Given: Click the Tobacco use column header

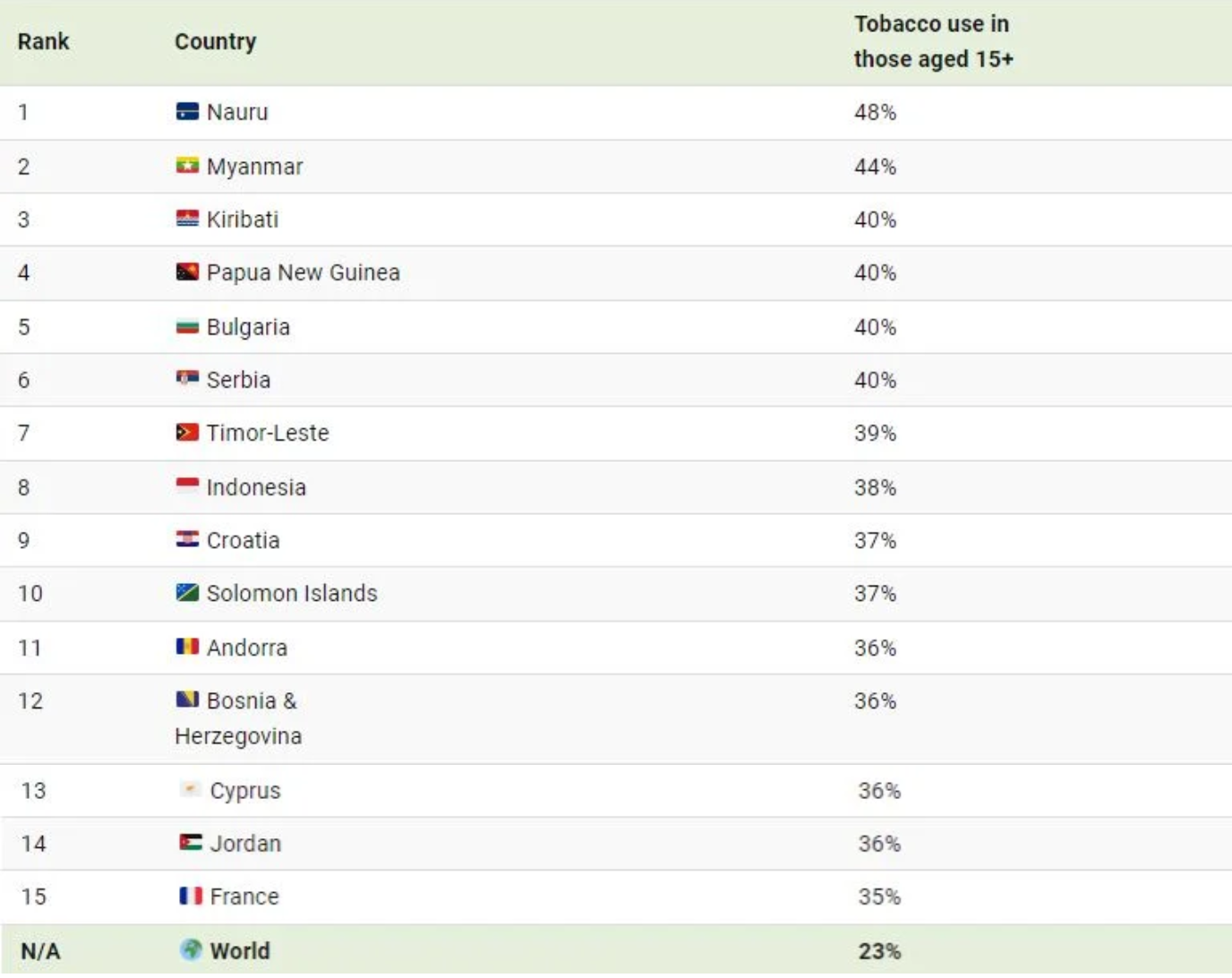Looking at the screenshot, I should pos(933,41).
